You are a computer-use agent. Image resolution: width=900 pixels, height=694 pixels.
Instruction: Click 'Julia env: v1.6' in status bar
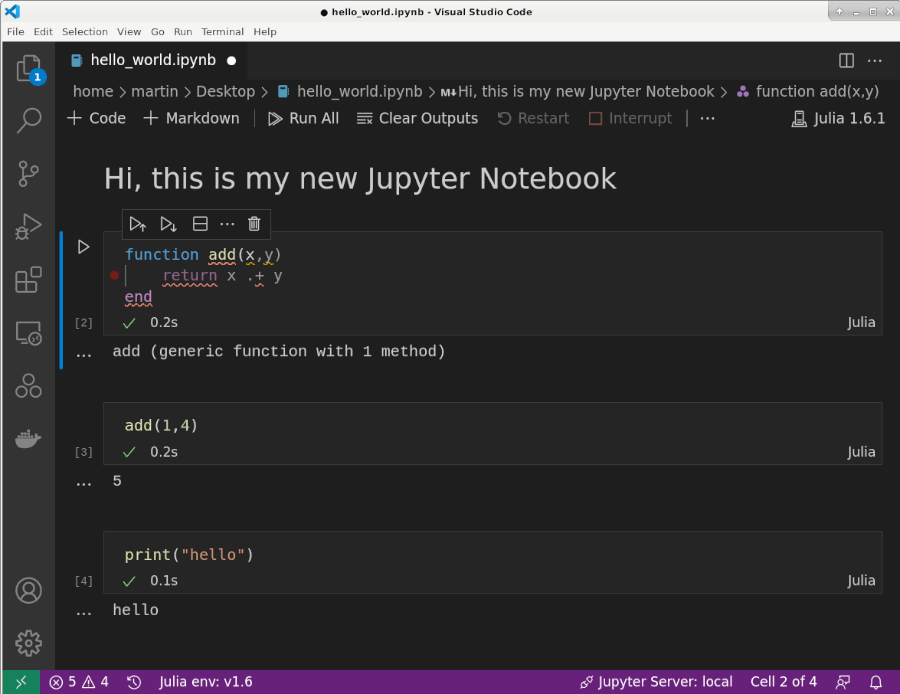click(x=205, y=682)
